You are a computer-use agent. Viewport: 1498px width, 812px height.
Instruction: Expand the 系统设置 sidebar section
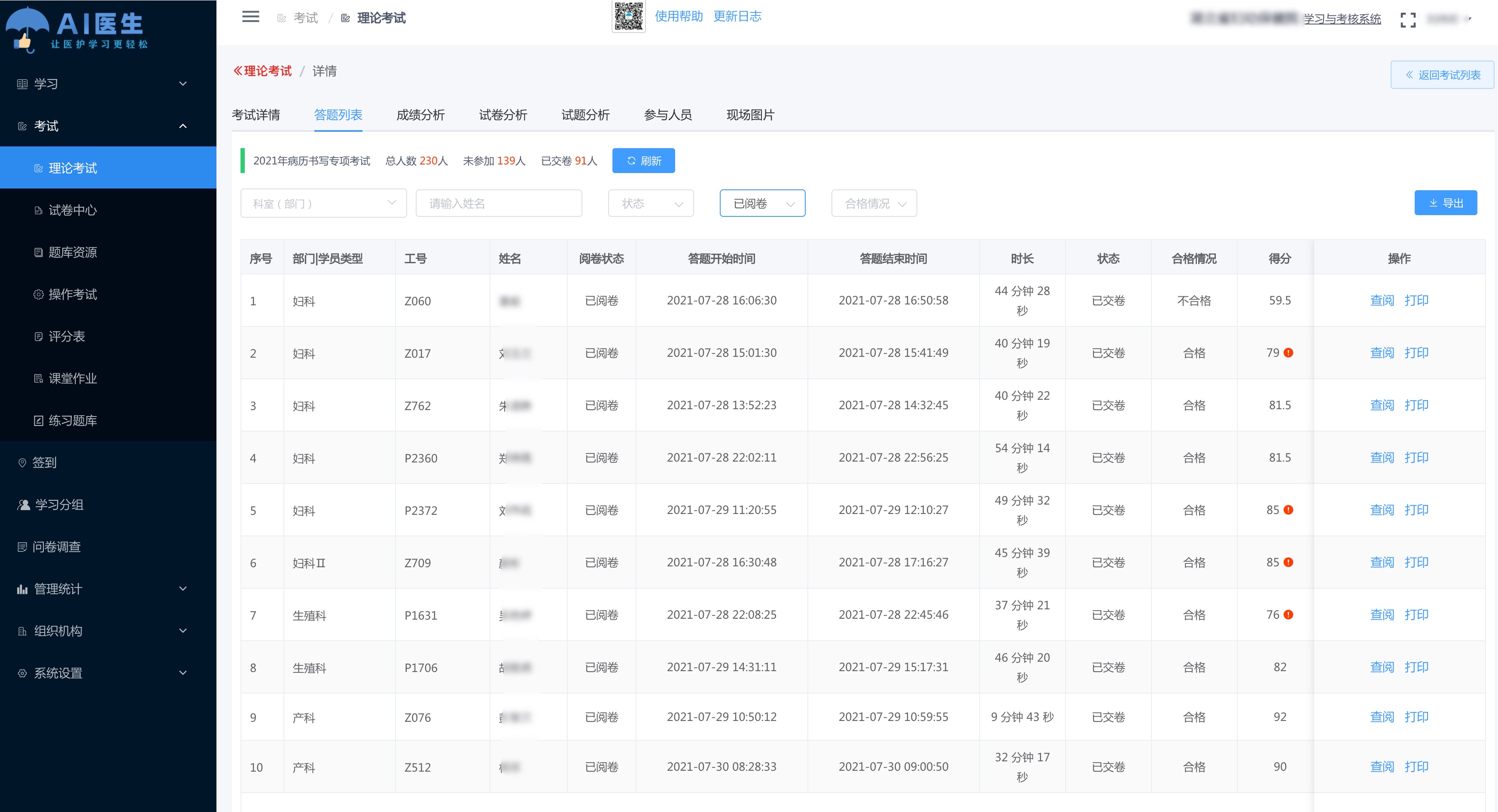click(108, 672)
